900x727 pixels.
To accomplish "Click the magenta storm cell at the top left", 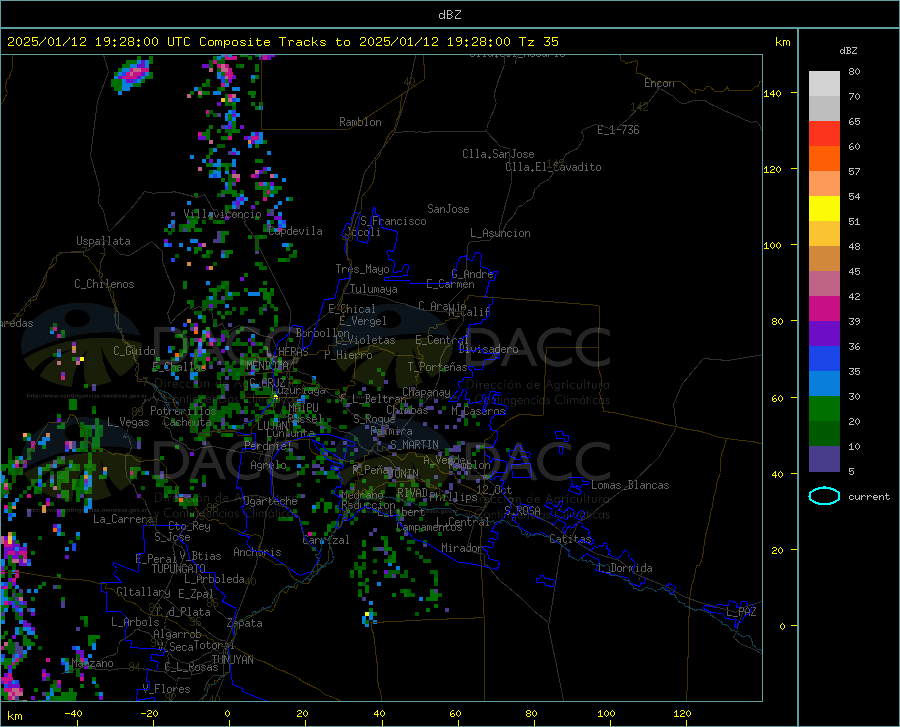I will point(133,75).
